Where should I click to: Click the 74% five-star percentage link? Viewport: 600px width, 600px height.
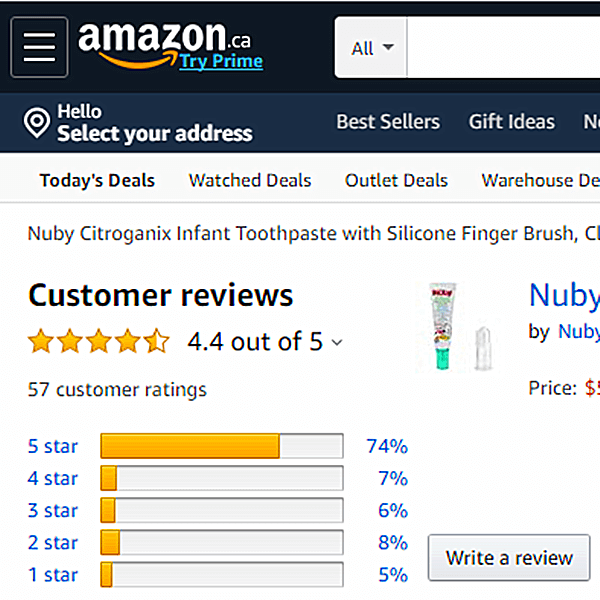(387, 446)
